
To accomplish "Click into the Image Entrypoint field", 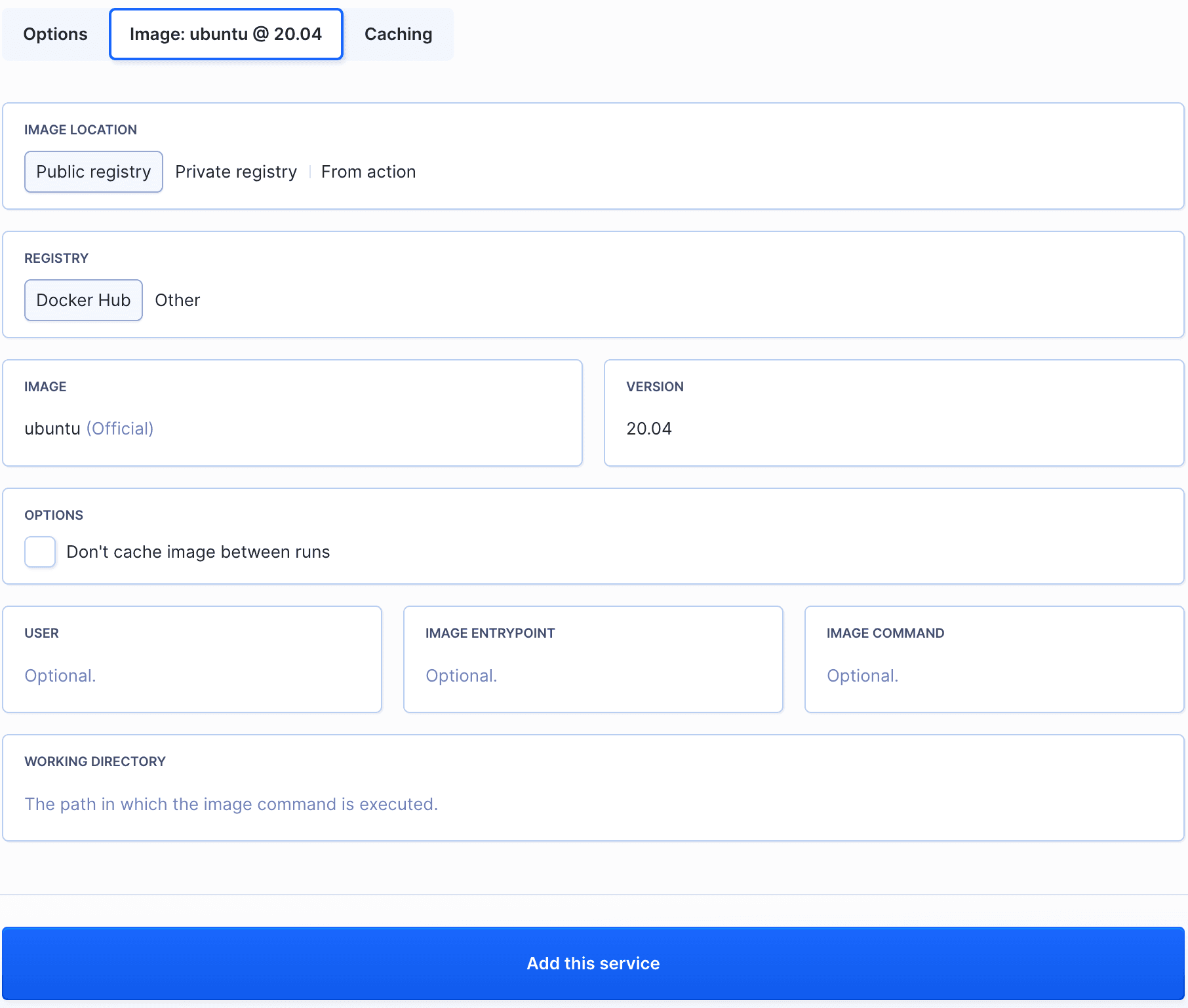I will click(x=593, y=676).
